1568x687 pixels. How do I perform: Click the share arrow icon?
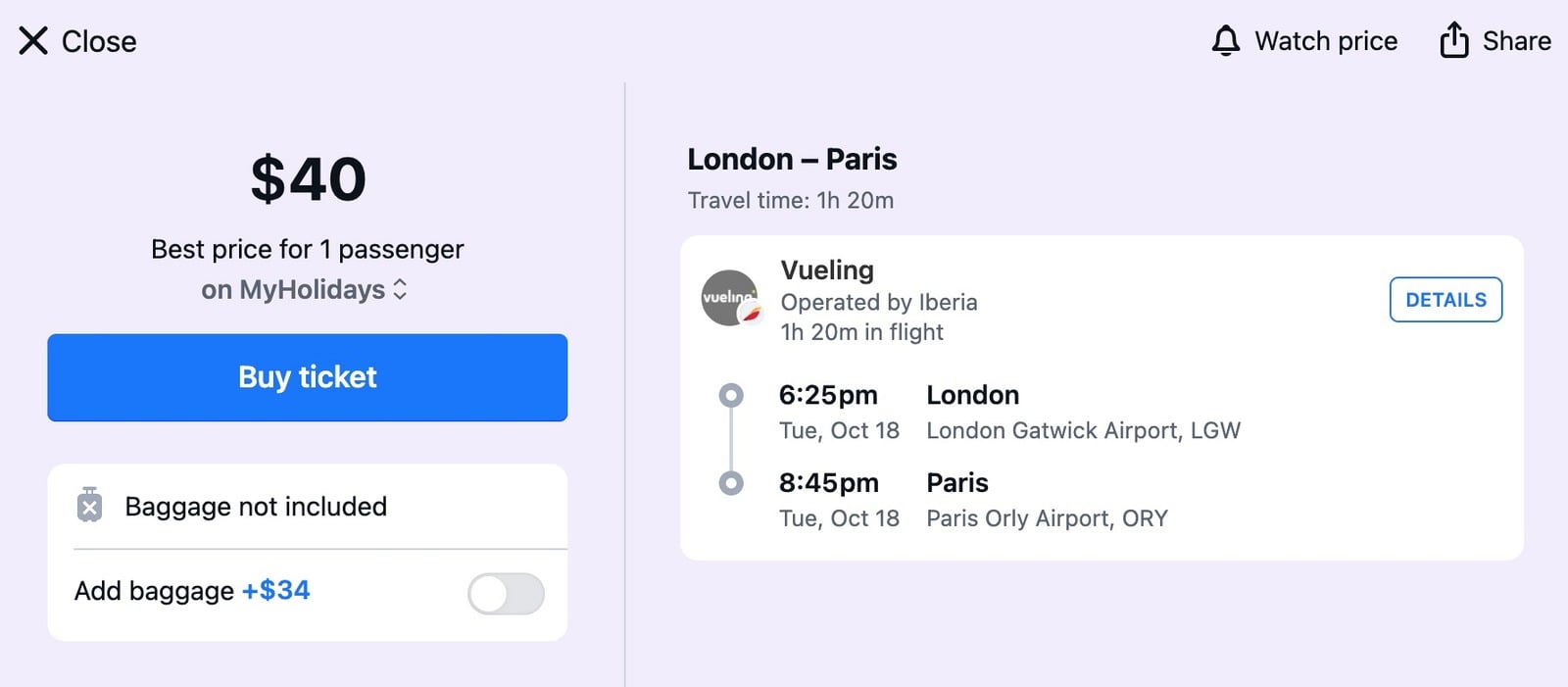(1454, 40)
